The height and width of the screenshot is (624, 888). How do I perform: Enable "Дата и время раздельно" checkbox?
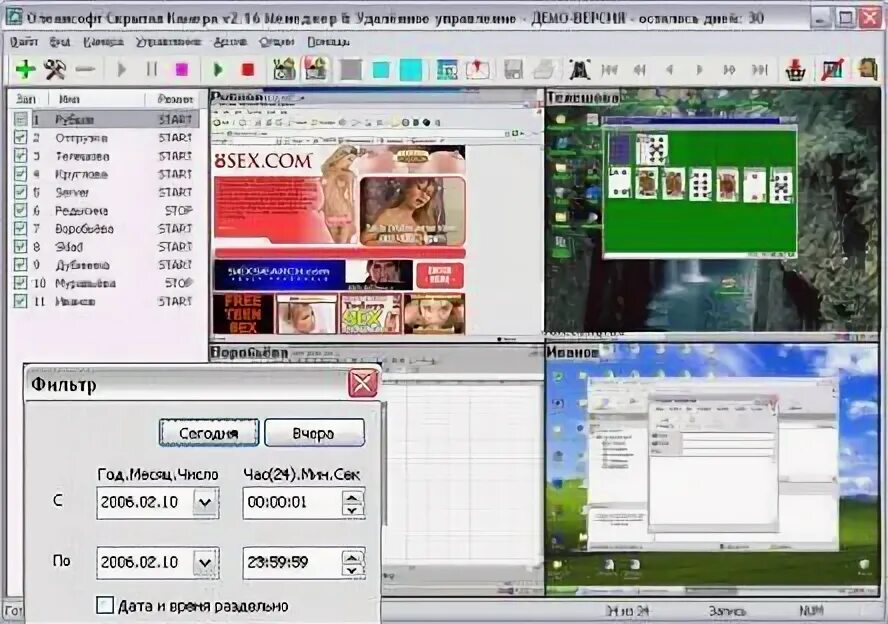point(105,605)
